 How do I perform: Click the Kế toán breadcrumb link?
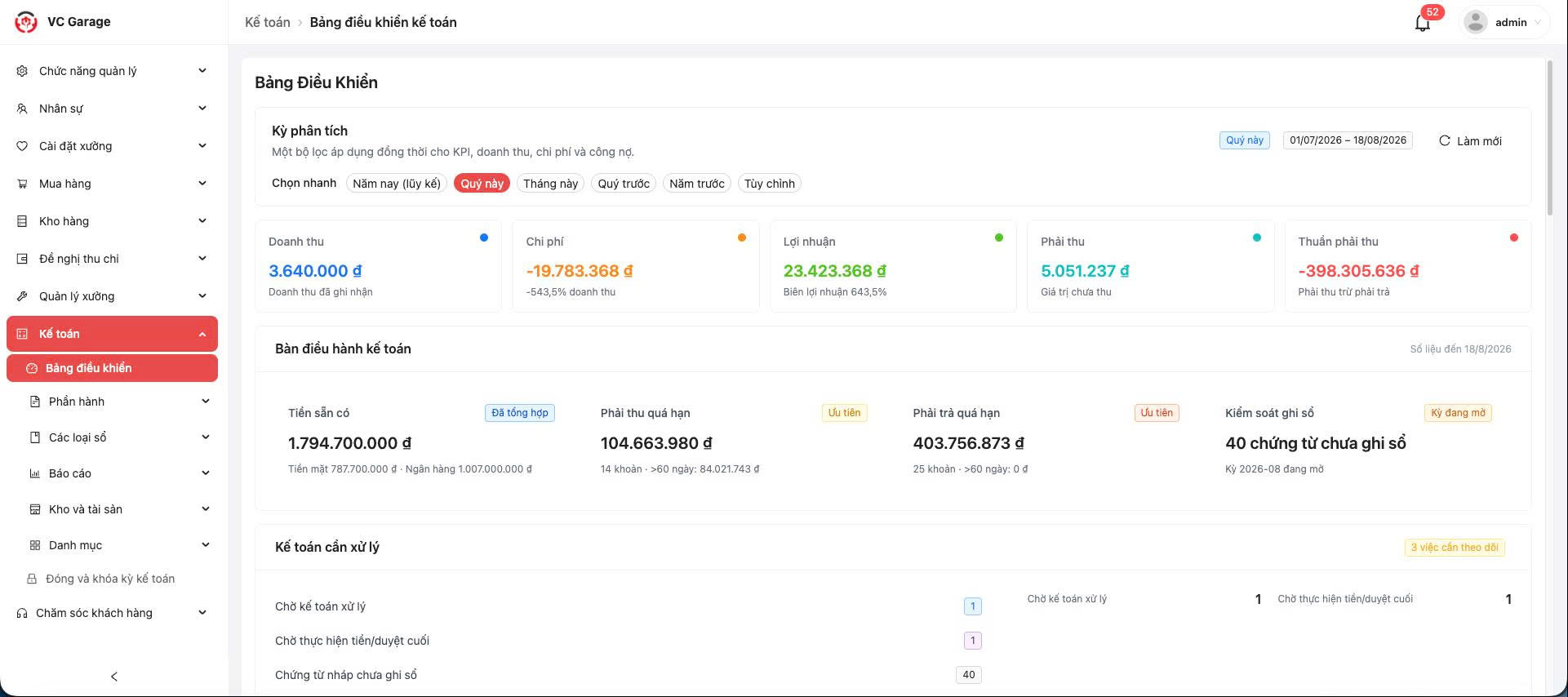click(268, 22)
